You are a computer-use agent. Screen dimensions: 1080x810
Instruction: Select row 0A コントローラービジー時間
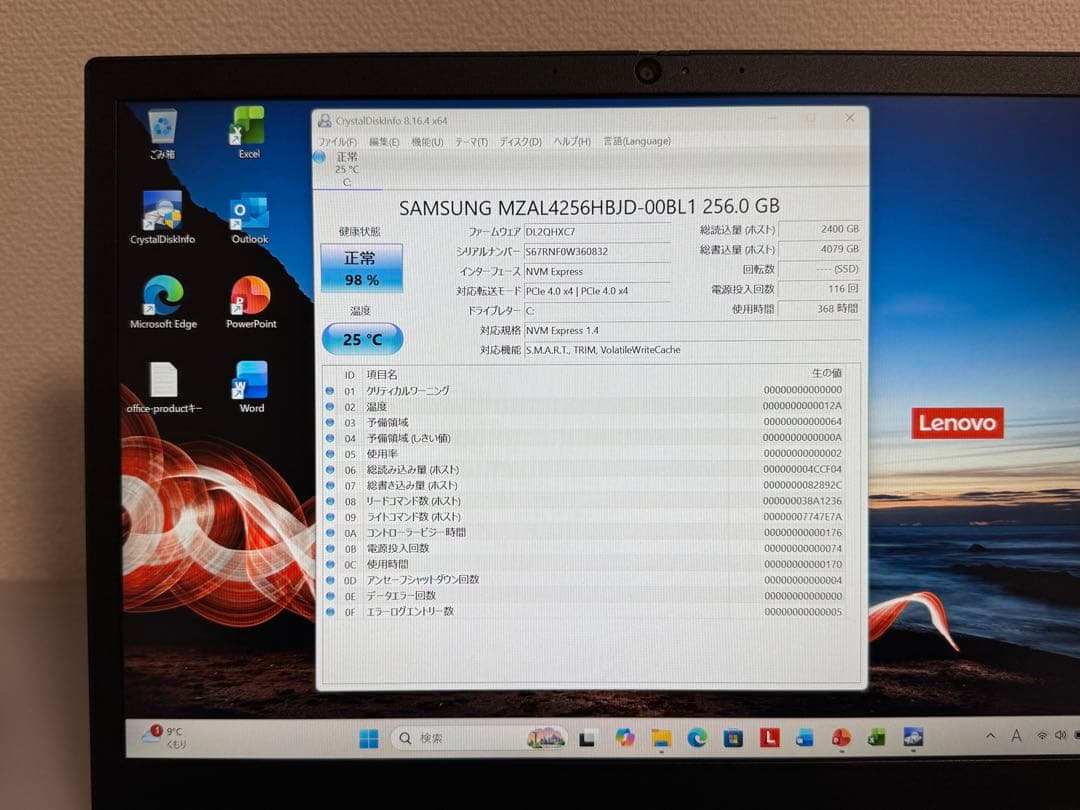click(585, 532)
